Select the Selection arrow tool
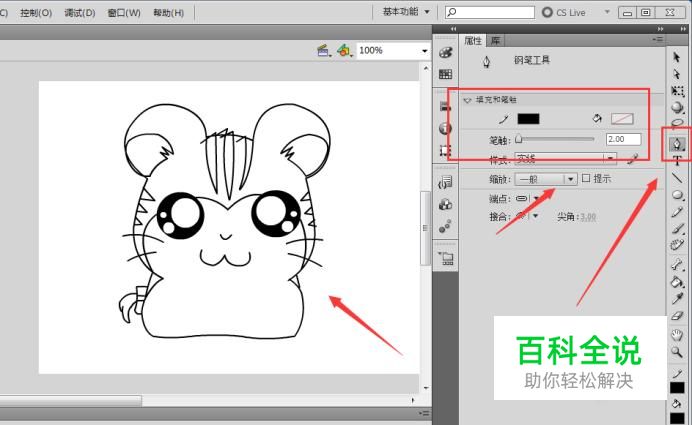 pyautogui.click(x=677, y=57)
